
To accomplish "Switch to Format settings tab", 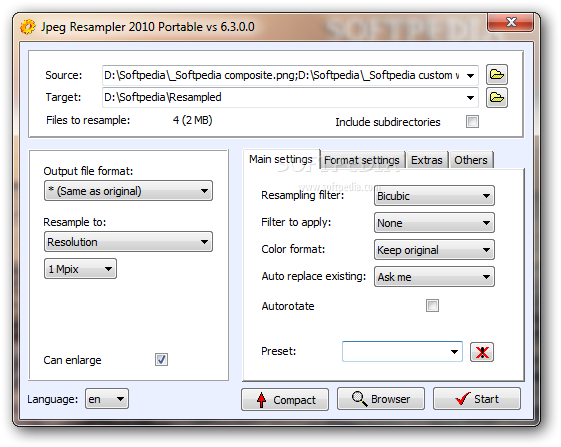I will pos(362,160).
